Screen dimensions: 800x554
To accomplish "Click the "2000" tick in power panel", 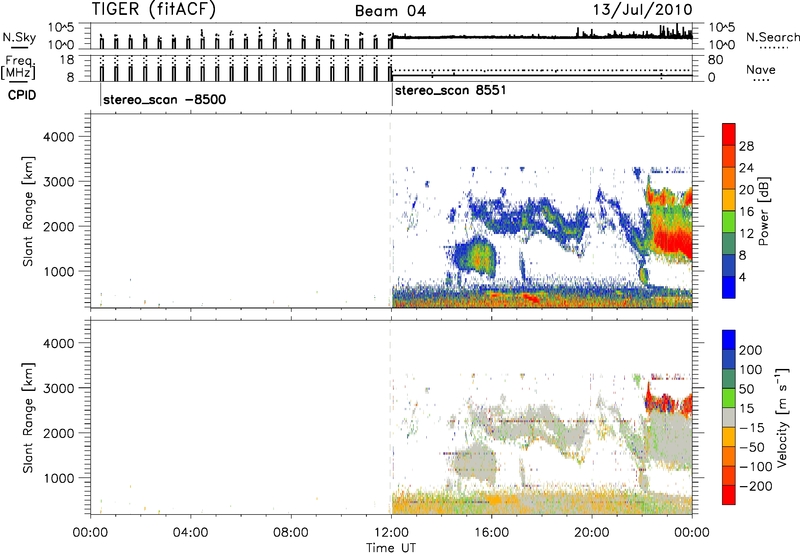I will coord(58,226).
